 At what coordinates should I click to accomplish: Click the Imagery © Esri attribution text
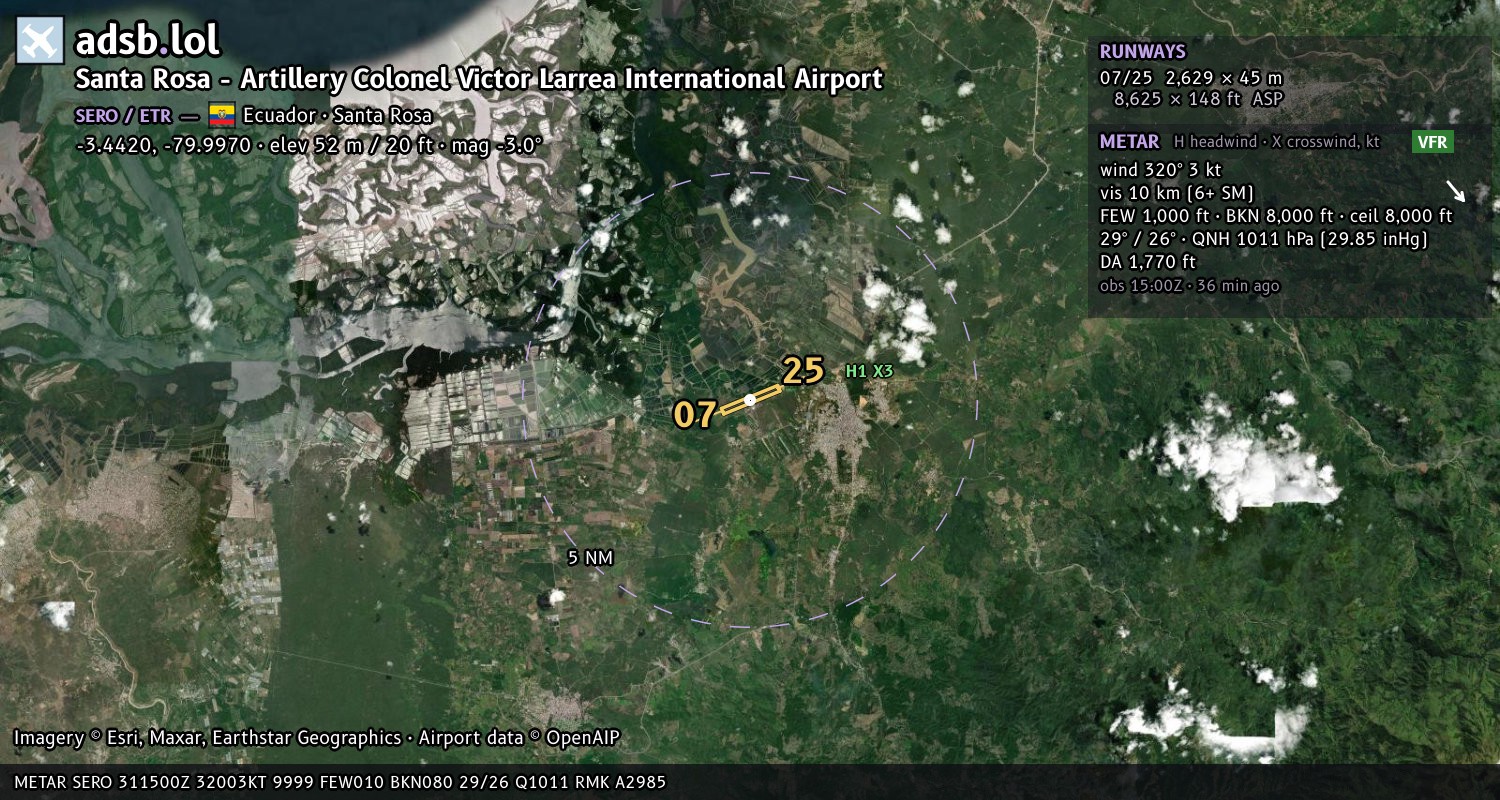coord(317,738)
